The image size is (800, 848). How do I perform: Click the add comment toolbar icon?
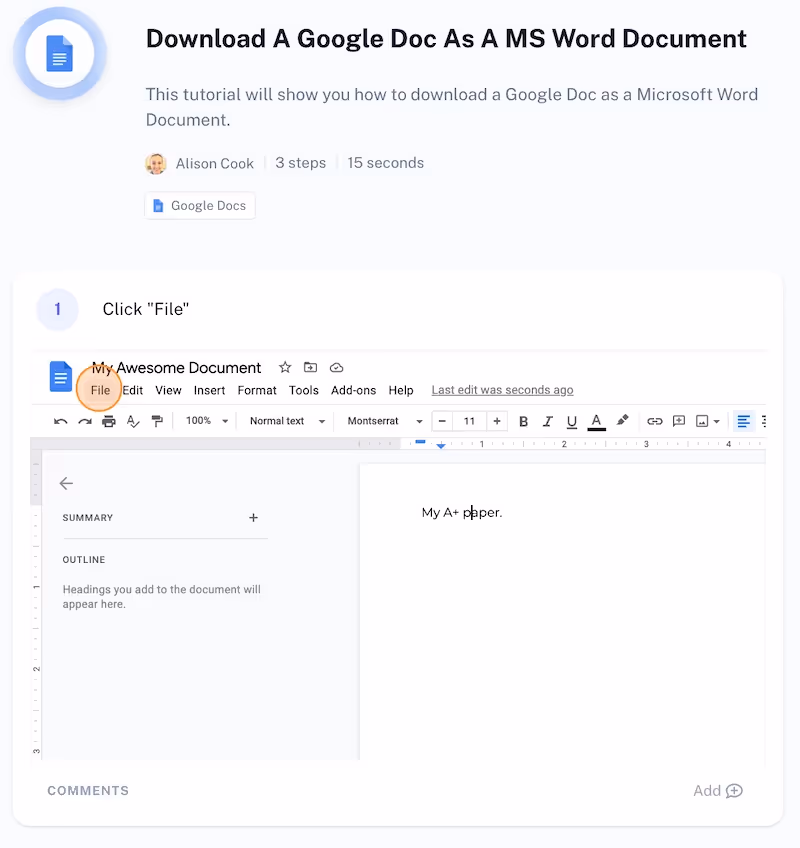pos(678,421)
